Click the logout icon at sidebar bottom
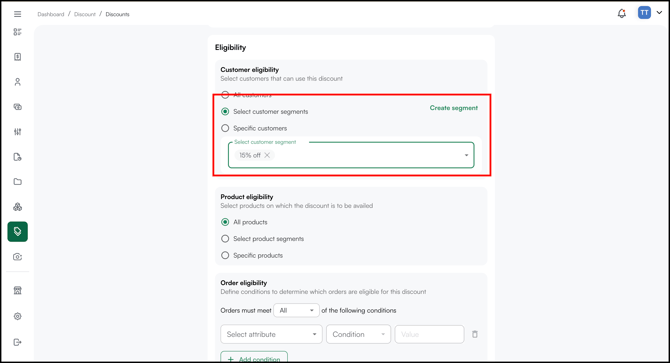Viewport: 670px width, 363px height. click(18, 342)
